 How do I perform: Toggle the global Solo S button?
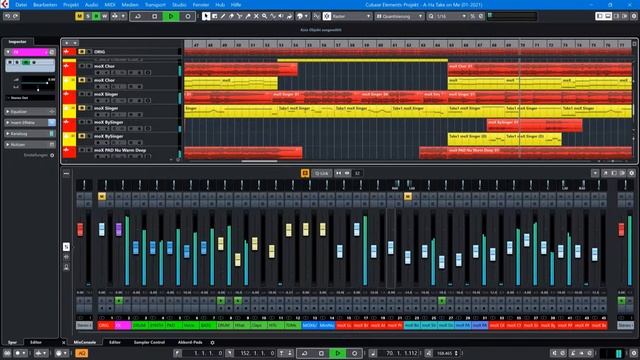click(88, 16)
